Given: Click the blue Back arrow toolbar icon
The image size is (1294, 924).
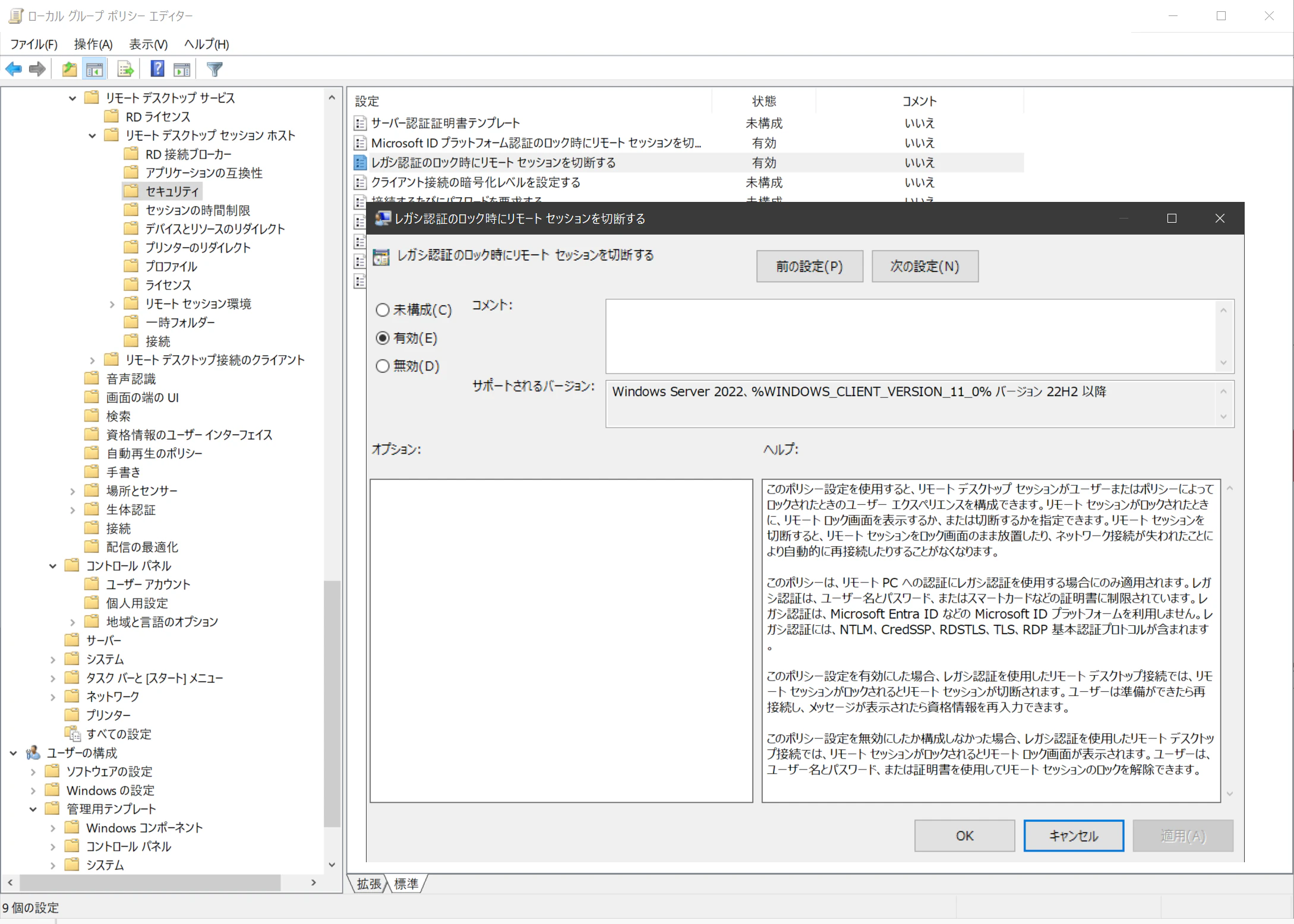Looking at the screenshot, I should coord(14,69).
